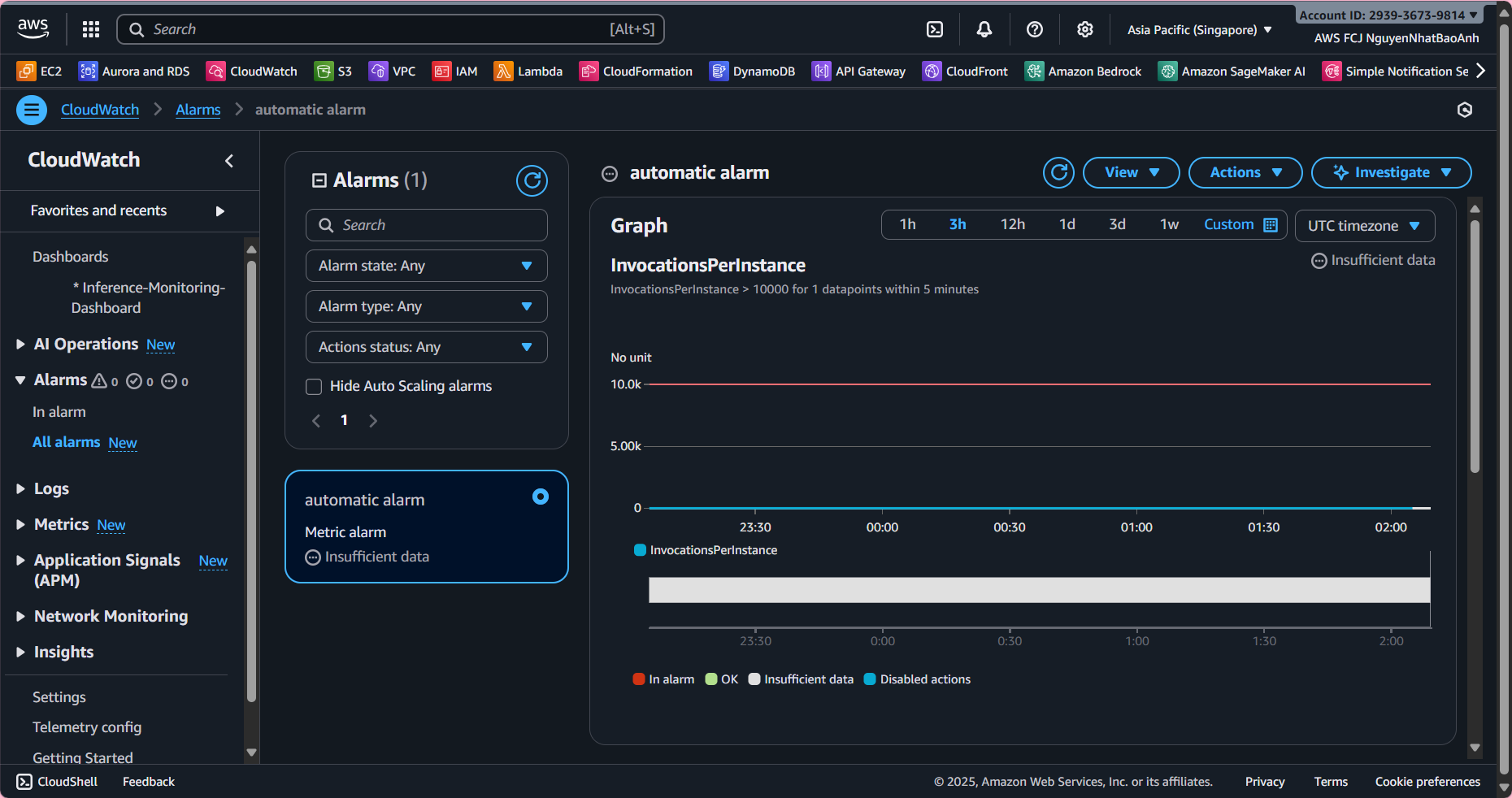This screenshot has height=798, width=1512.
Task: Show more favorites with the right chevron
Action: (x=1481, y=71)
